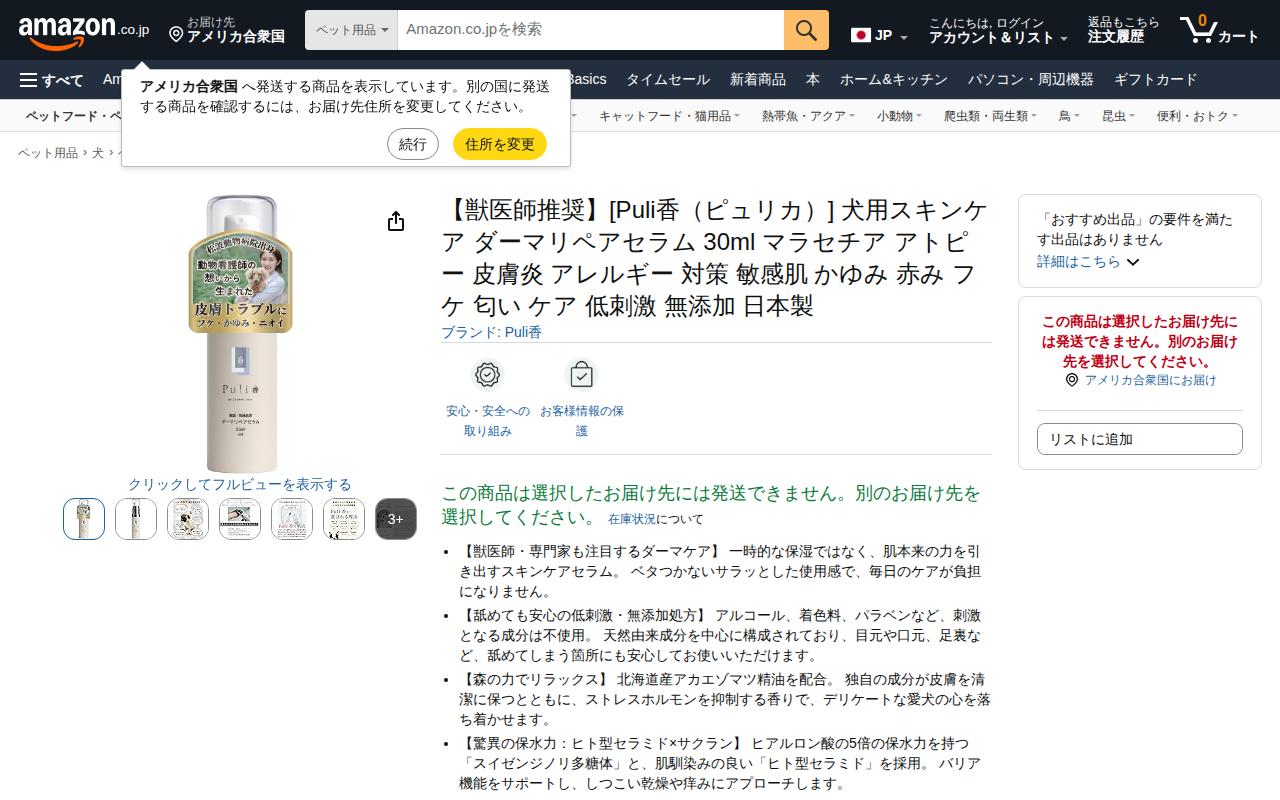Open the ペット用品 search category dropdown

(x=352, y=30)
